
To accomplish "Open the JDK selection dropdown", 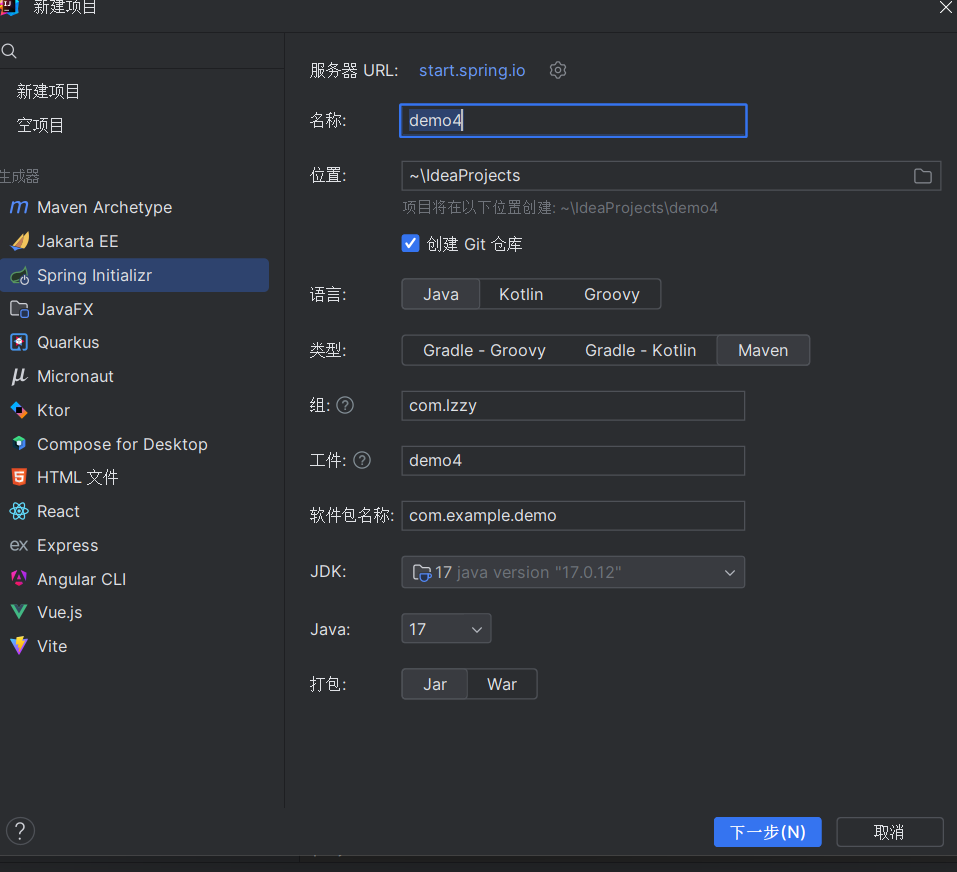I will click(x=572, y=572).
